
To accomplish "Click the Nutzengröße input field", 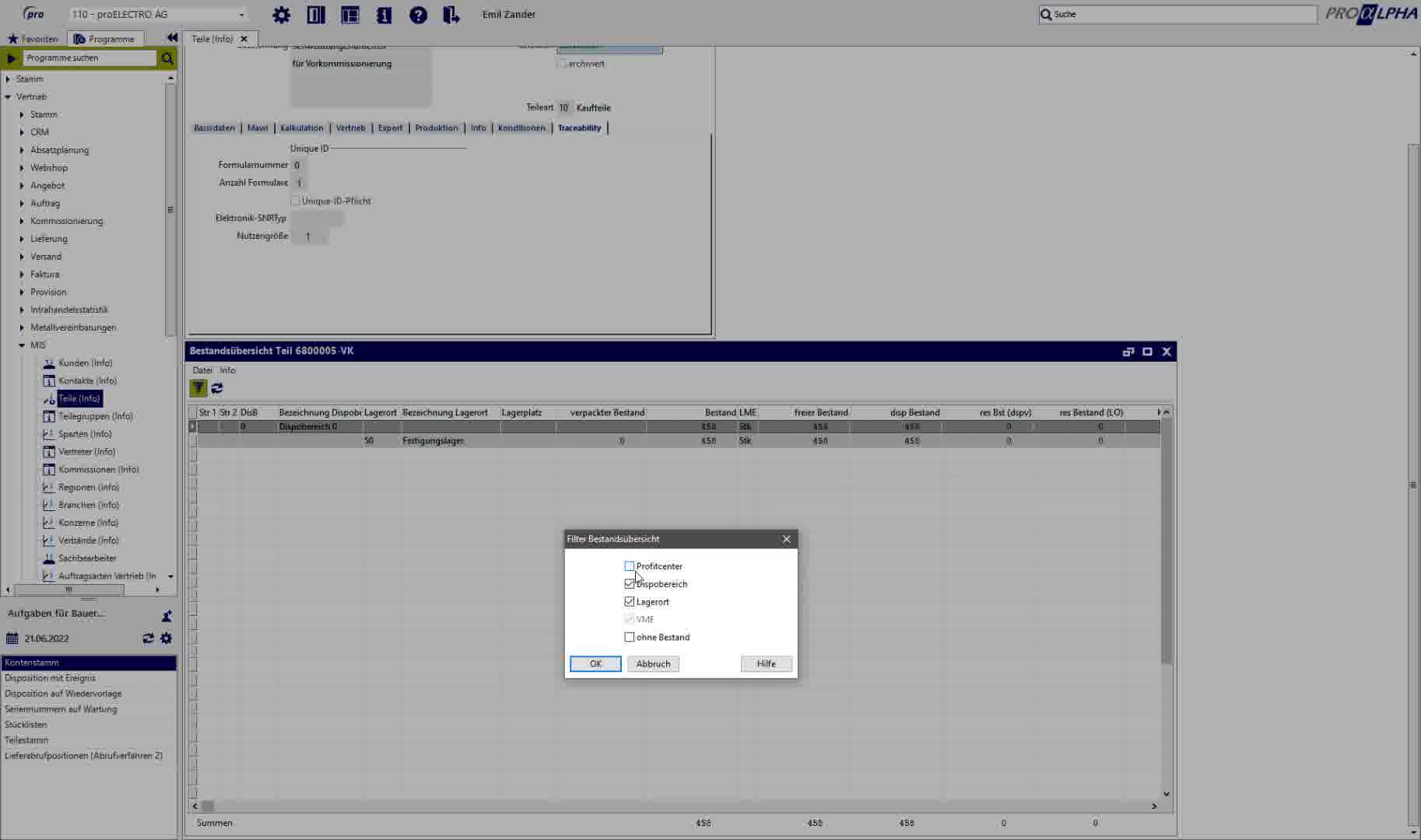I will 309,236.
